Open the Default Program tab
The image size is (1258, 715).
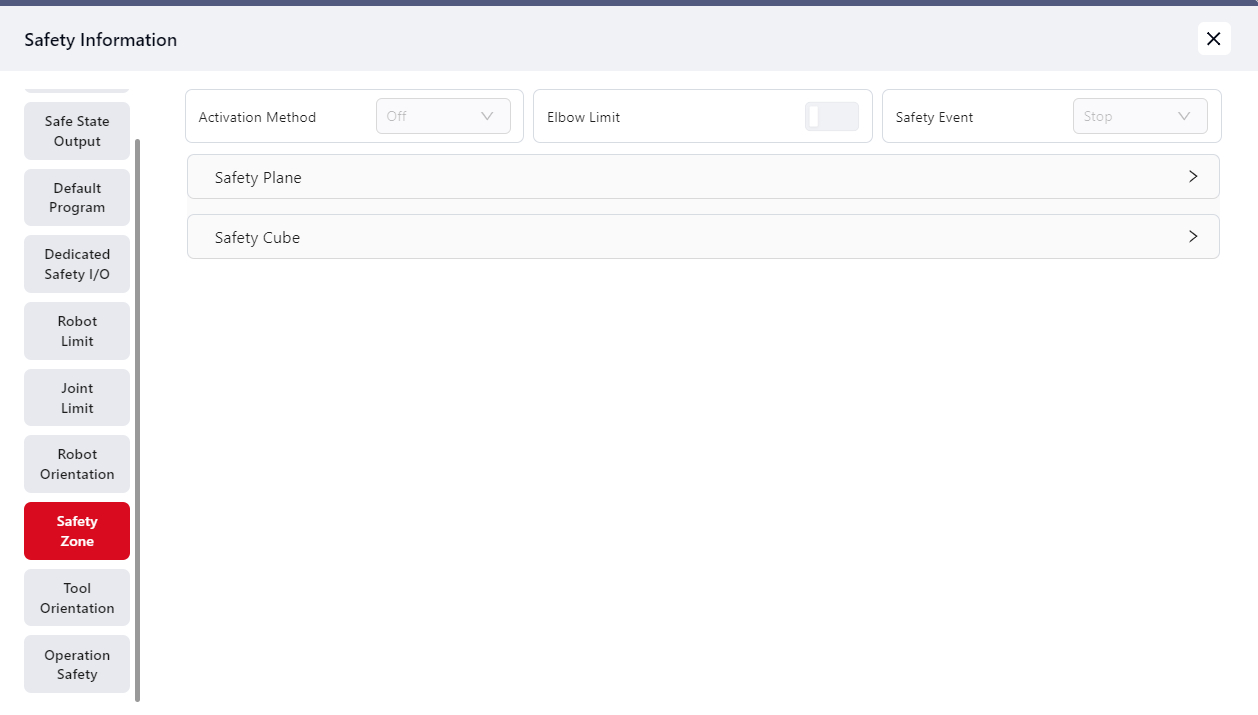[x=77, y=198]
